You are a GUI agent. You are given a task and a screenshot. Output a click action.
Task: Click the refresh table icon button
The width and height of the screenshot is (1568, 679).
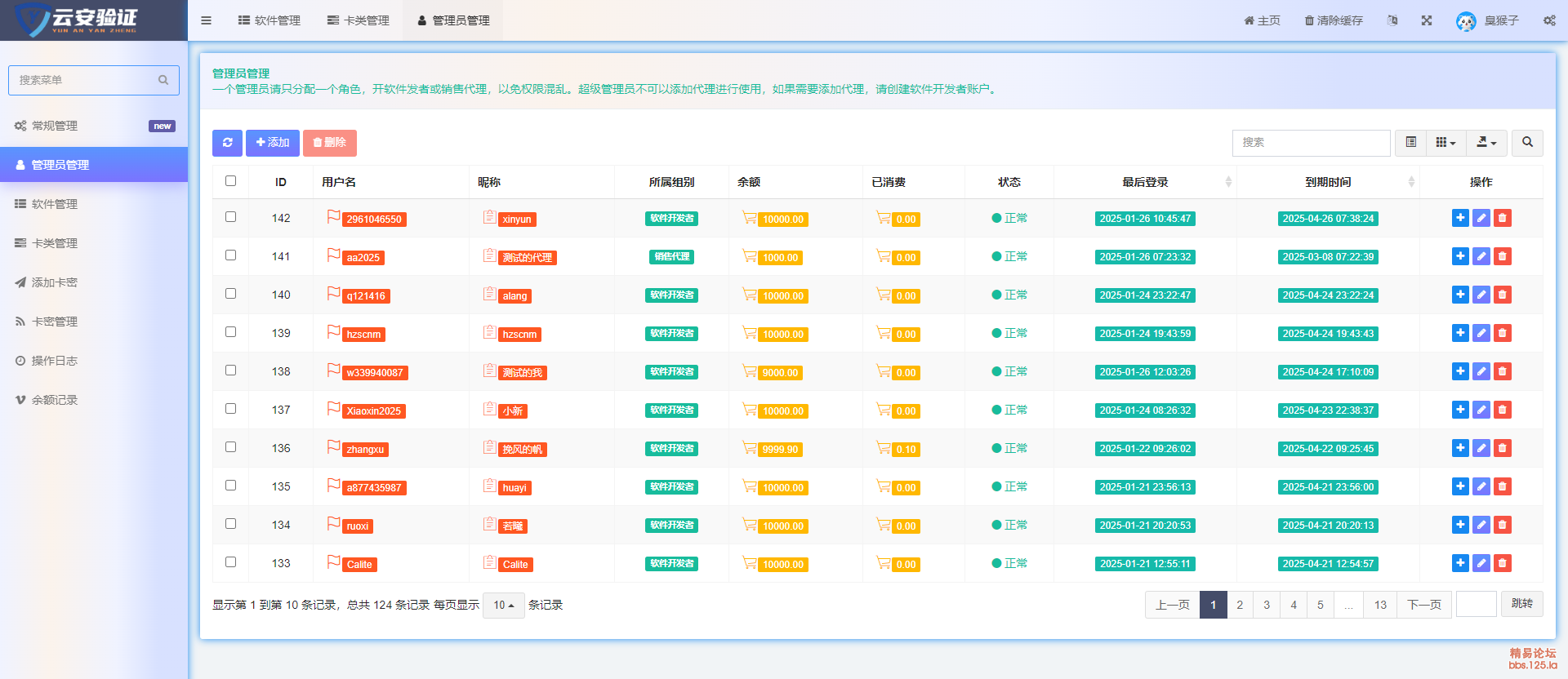227,143
